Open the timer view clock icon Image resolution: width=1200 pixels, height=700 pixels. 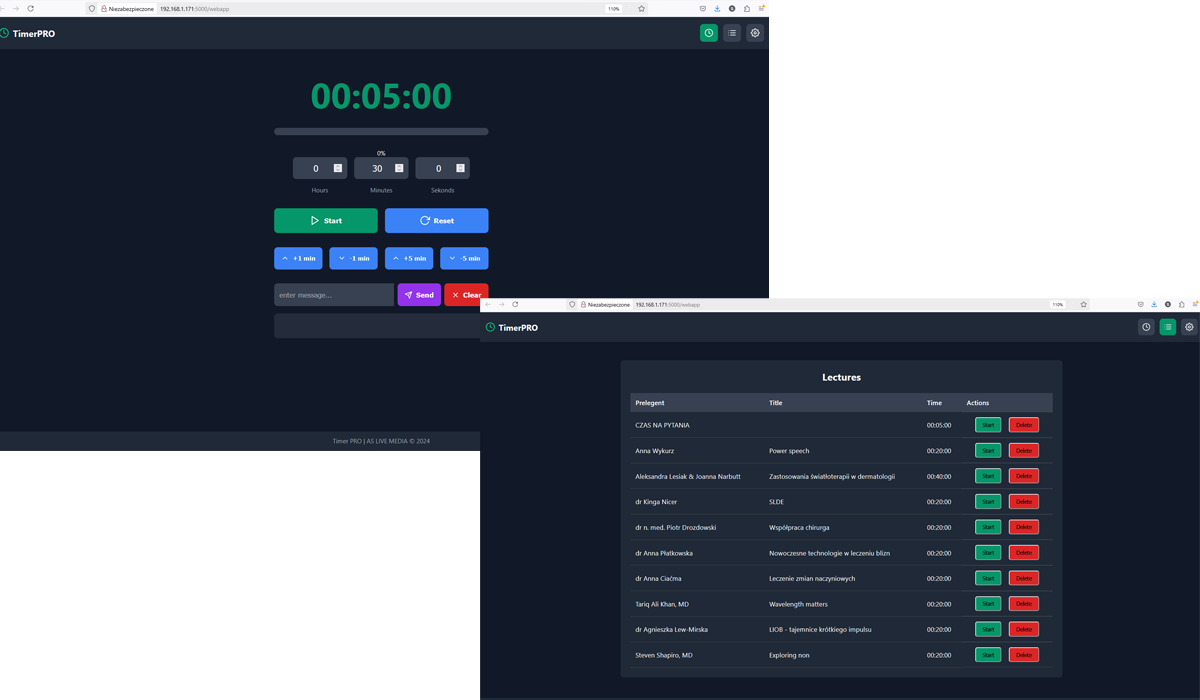[x=708, y=33]
